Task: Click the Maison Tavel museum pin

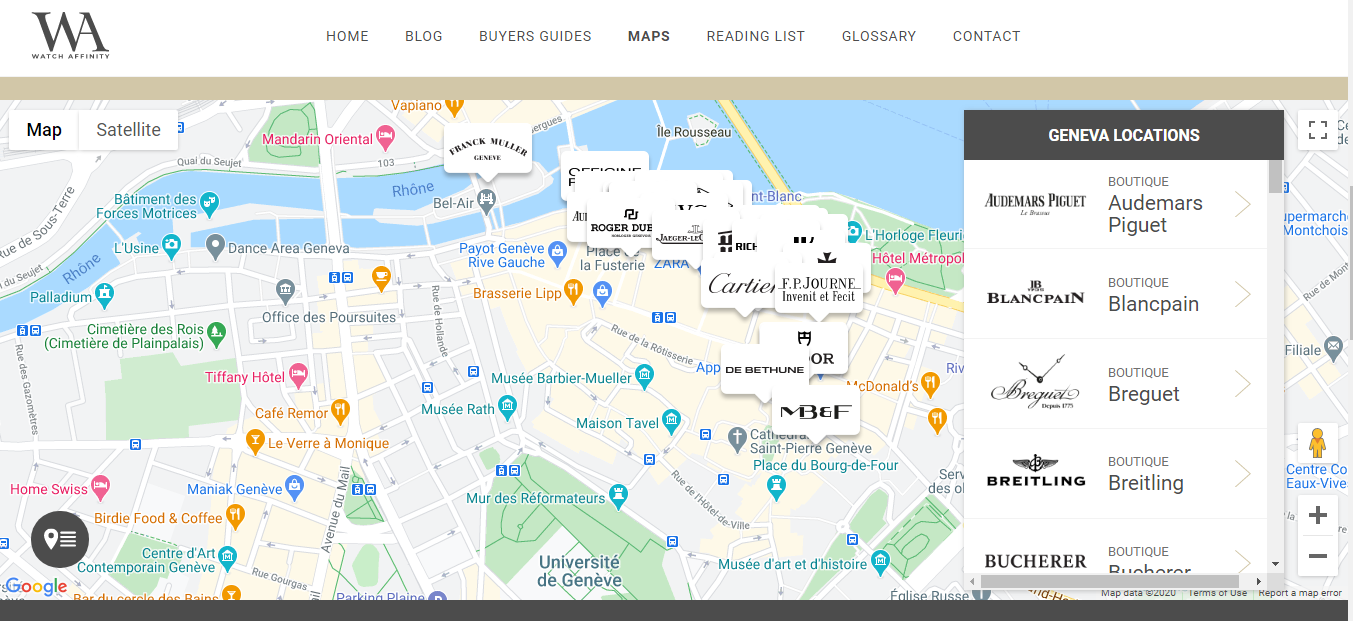Action: (x=672, y=422)
